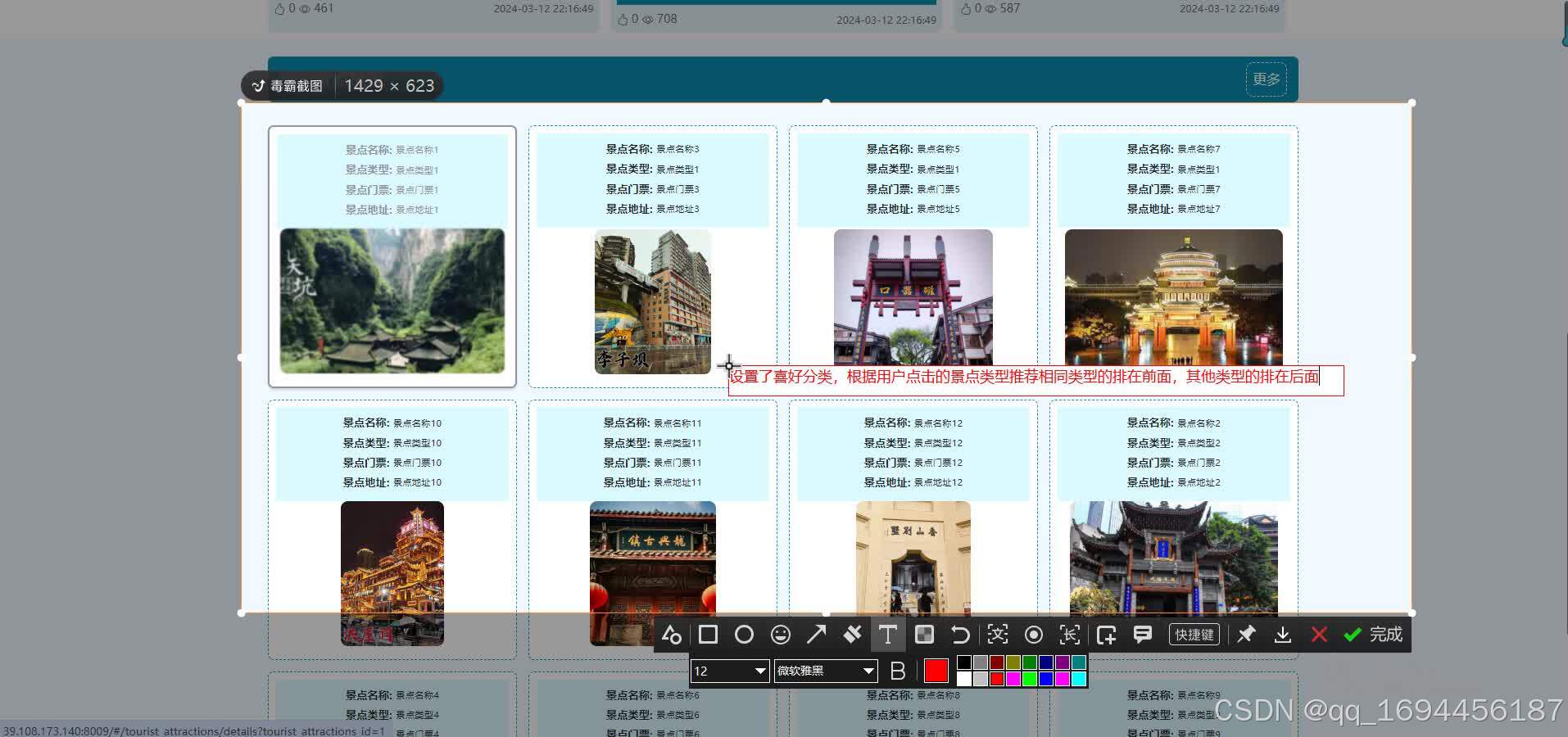Select the arrow drawing tool
Viewport: 1568px width, 737px height.
(817, 635)
